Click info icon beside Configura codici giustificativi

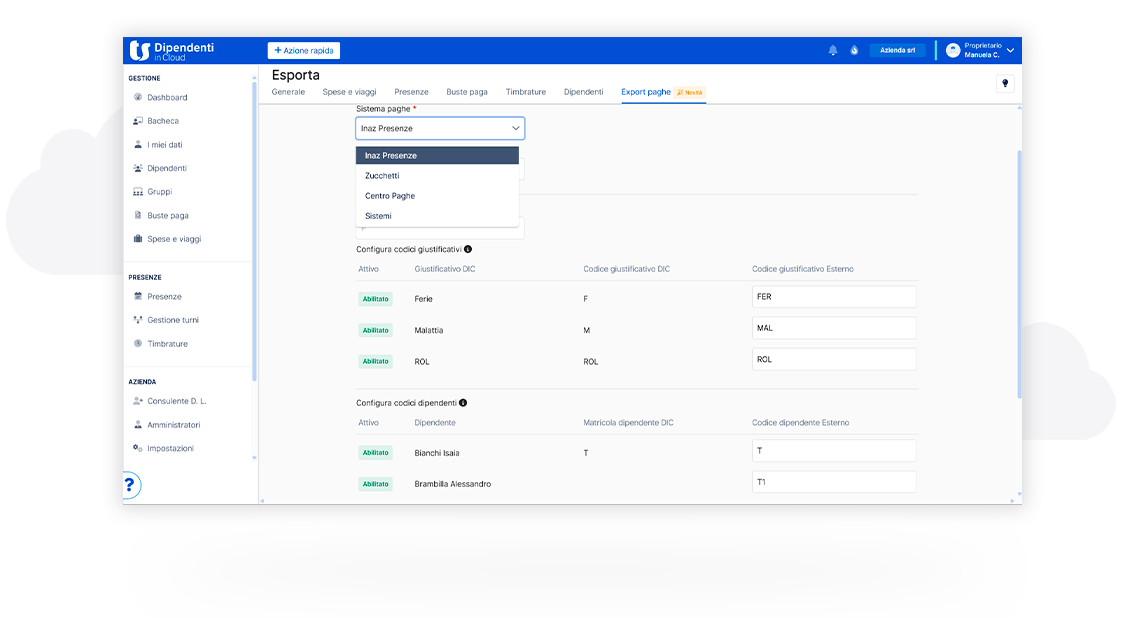coord(468,249)
